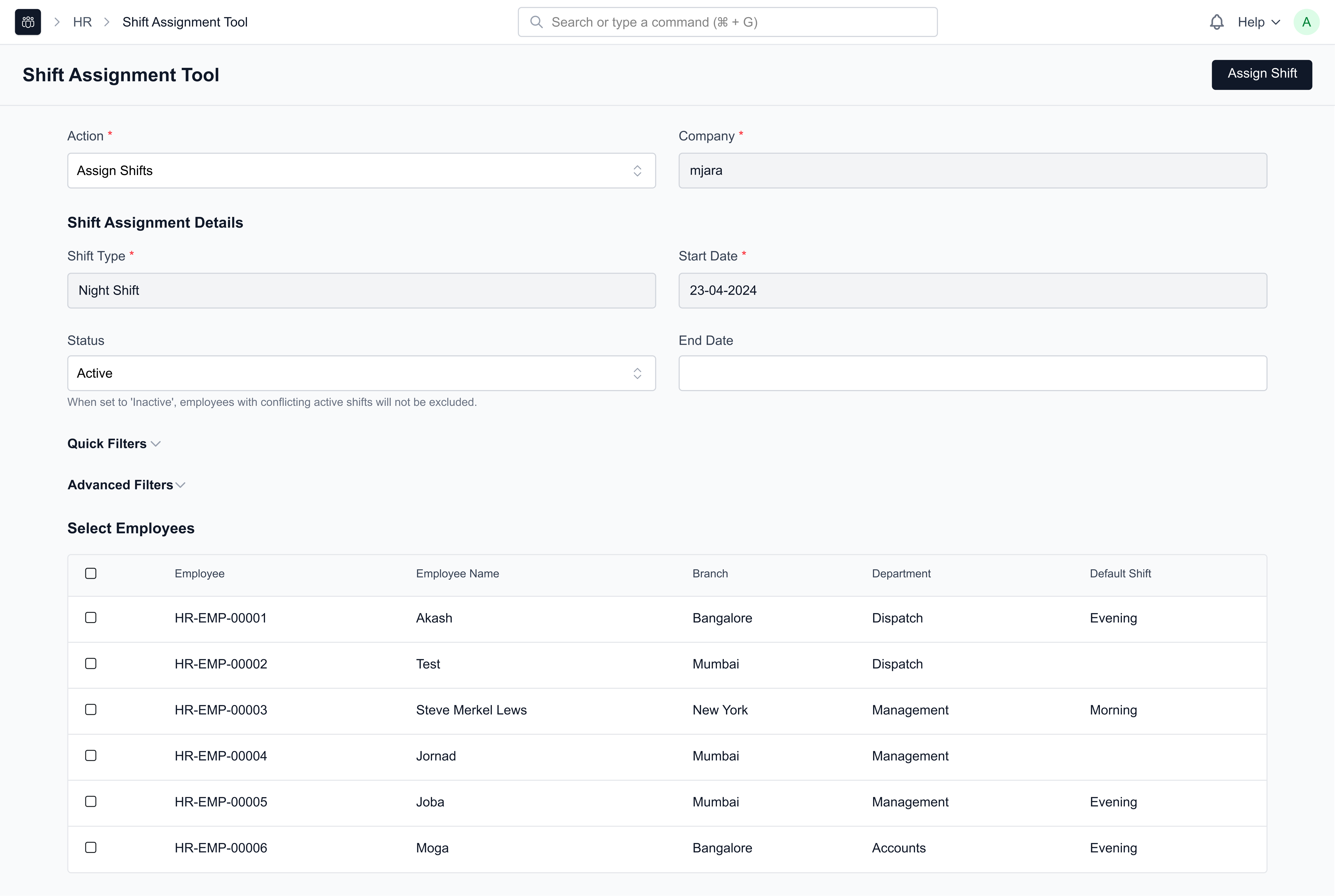1335x896 pixels.
Task: Go to HR breadcrumb
Action: point(82,22)
